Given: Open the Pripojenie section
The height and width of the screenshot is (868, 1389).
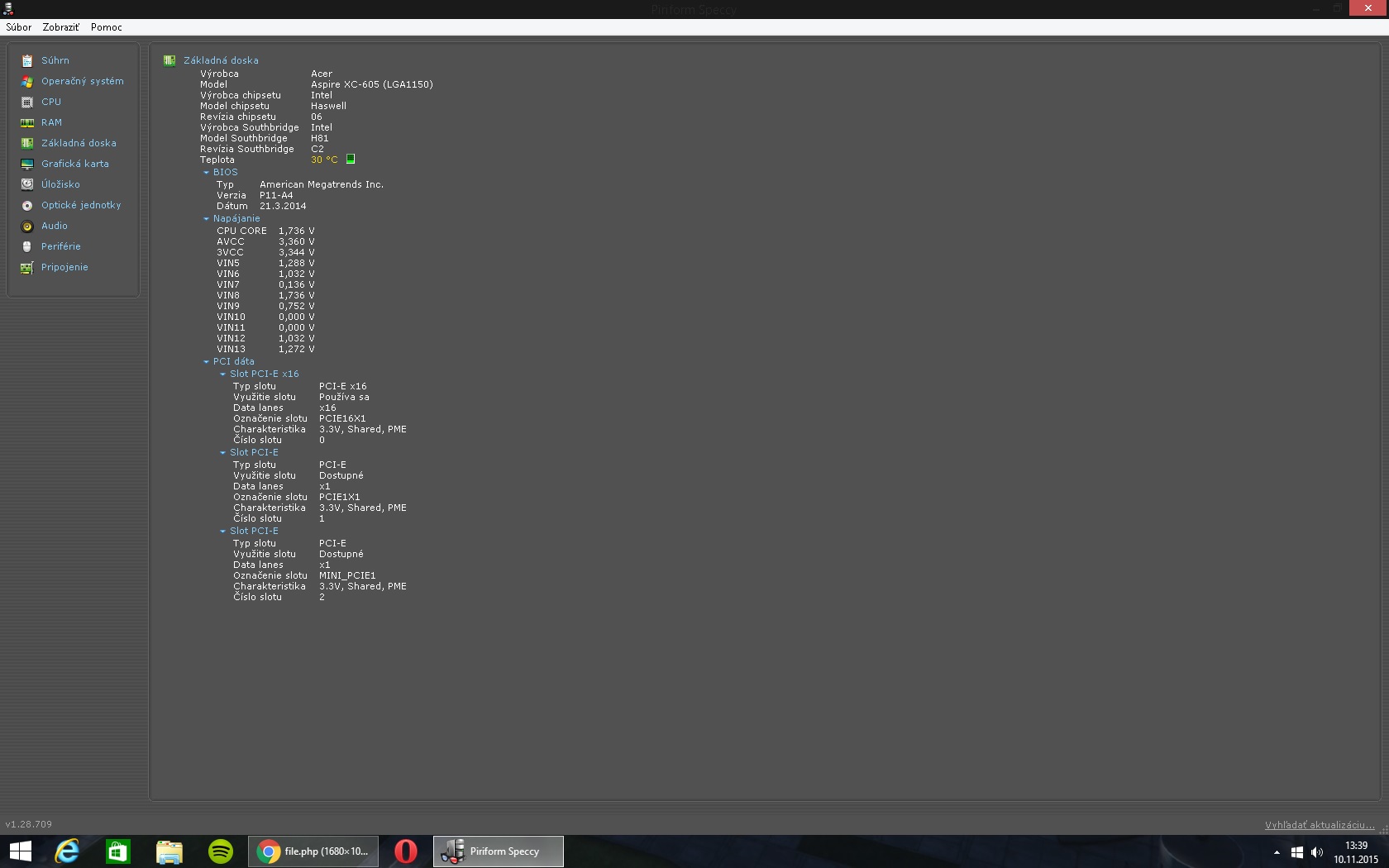Looking at the screenshot, I should 64,267.
